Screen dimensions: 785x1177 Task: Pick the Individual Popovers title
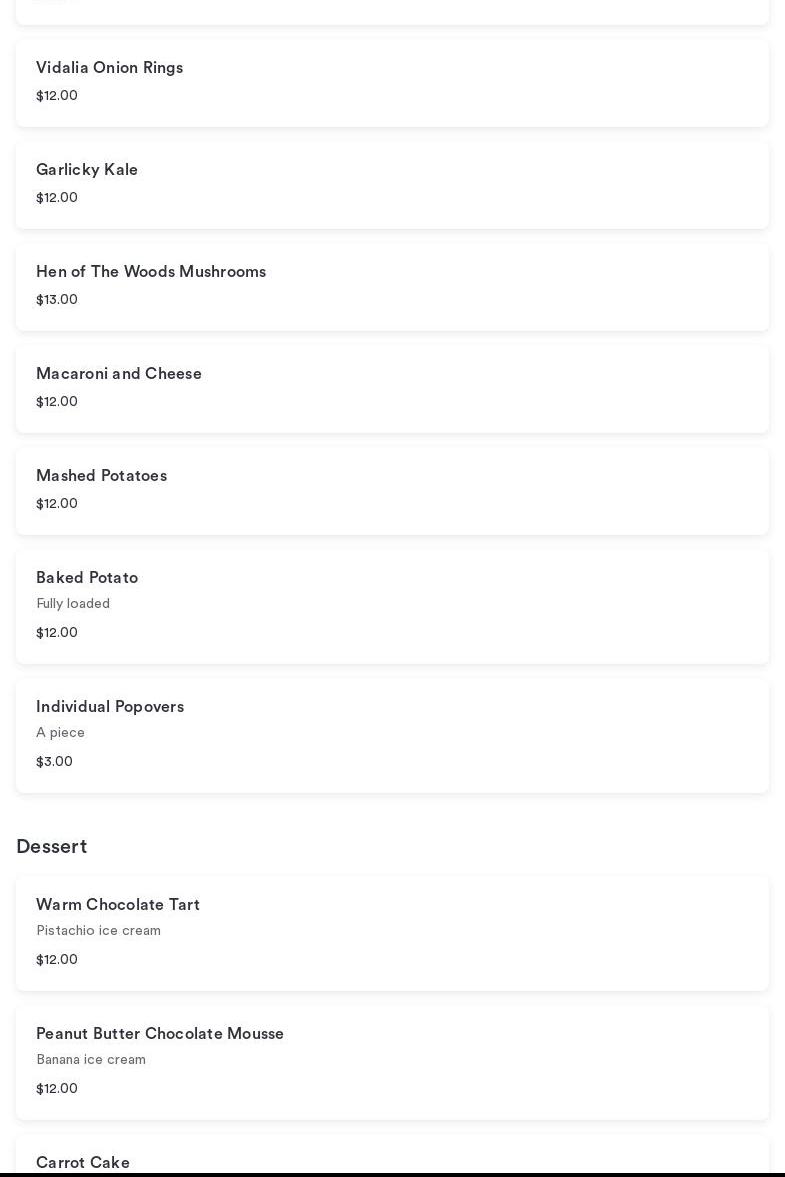click(x=110, y=707)
